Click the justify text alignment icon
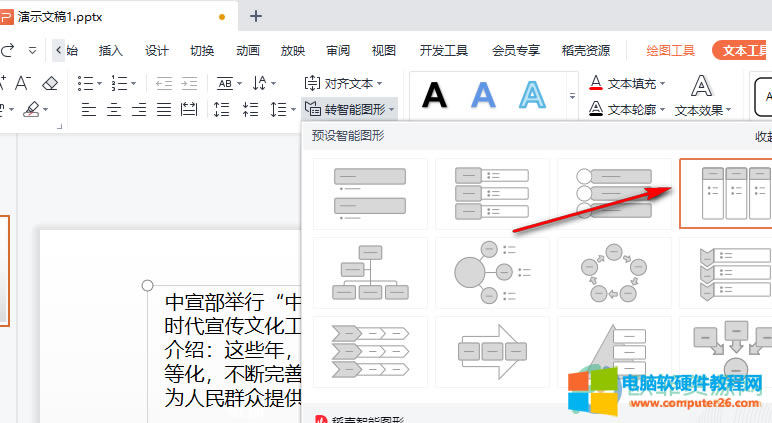 (x=163, y=109)
